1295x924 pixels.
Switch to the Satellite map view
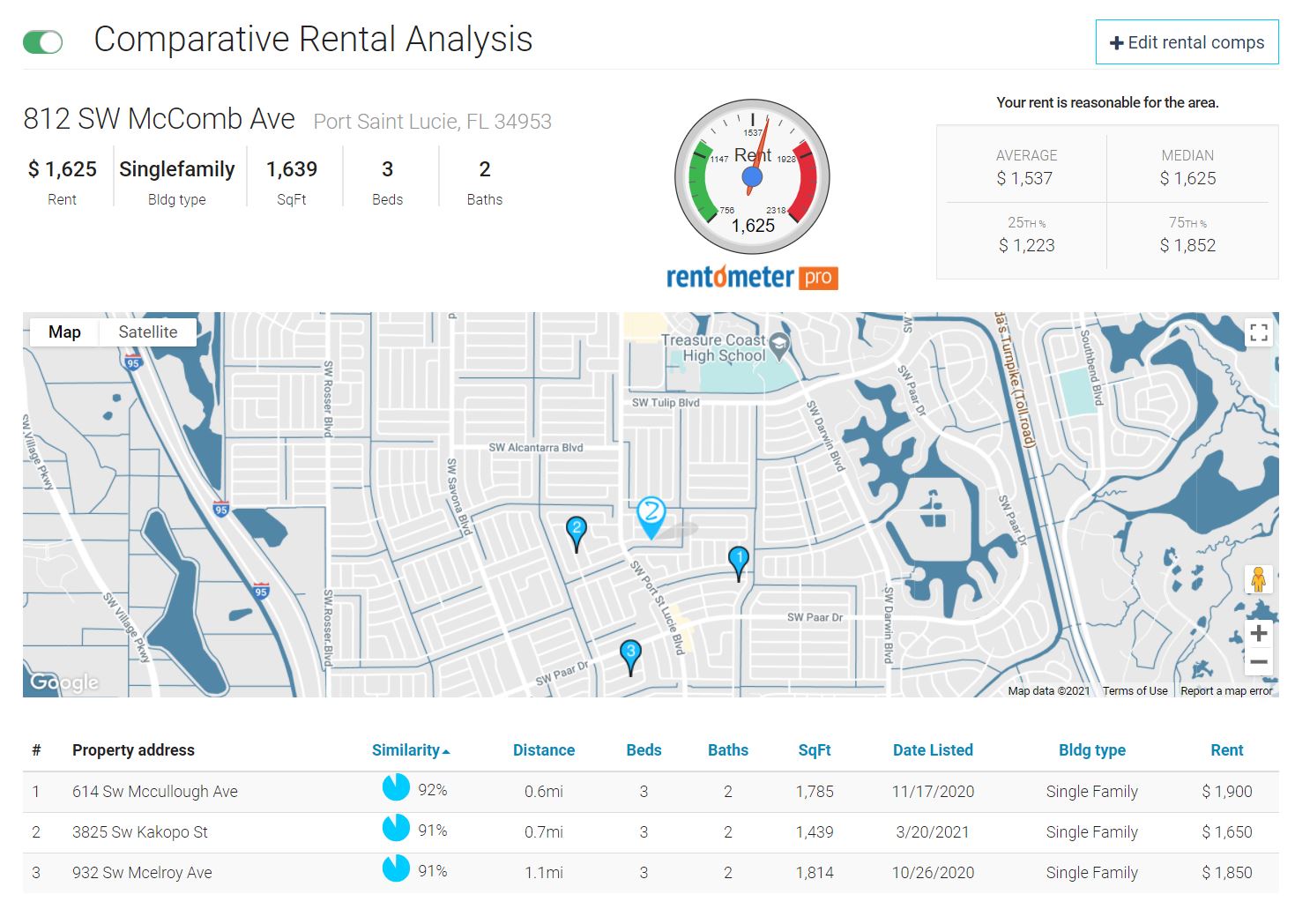click(x=147, y=332)
